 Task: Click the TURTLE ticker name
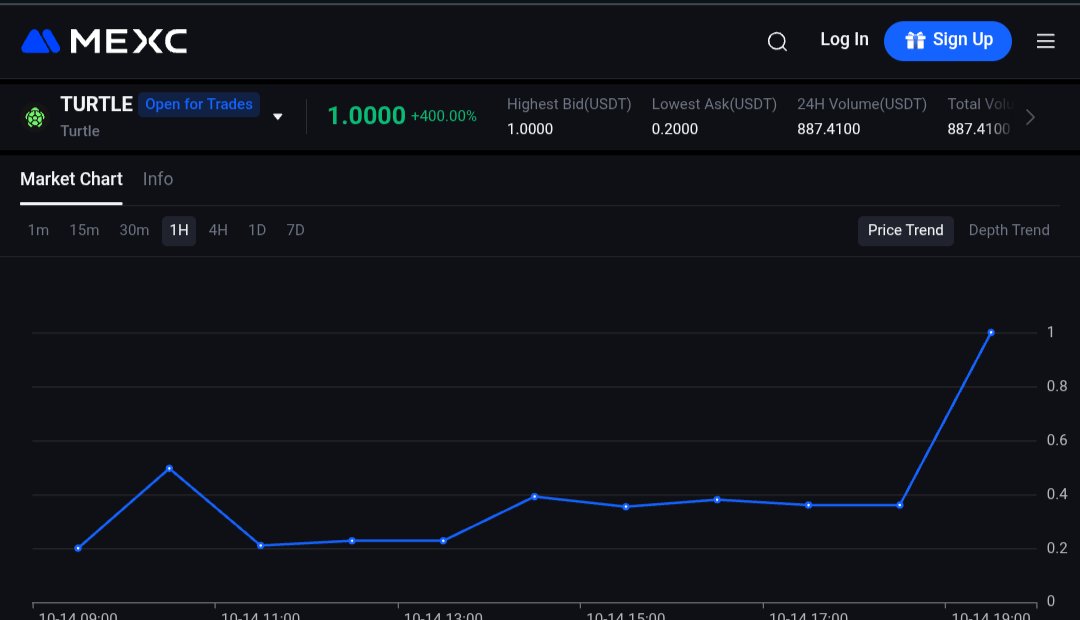pyautogui.click(x=96, y=104)
